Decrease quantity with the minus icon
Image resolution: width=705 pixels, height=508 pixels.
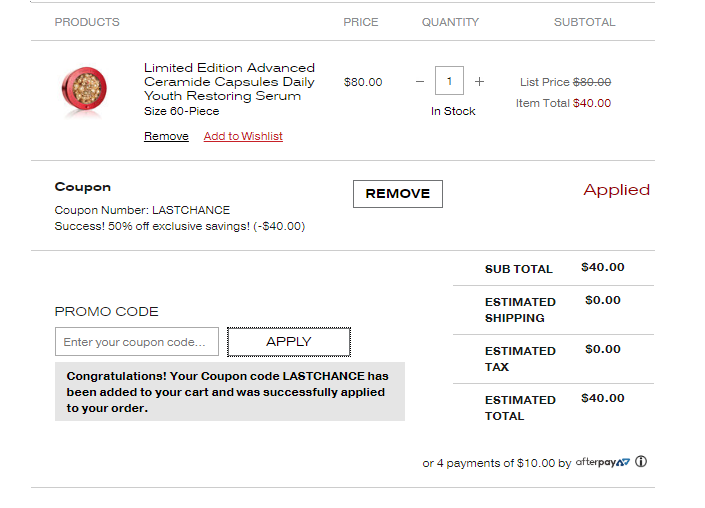click(x=419, y=81)
